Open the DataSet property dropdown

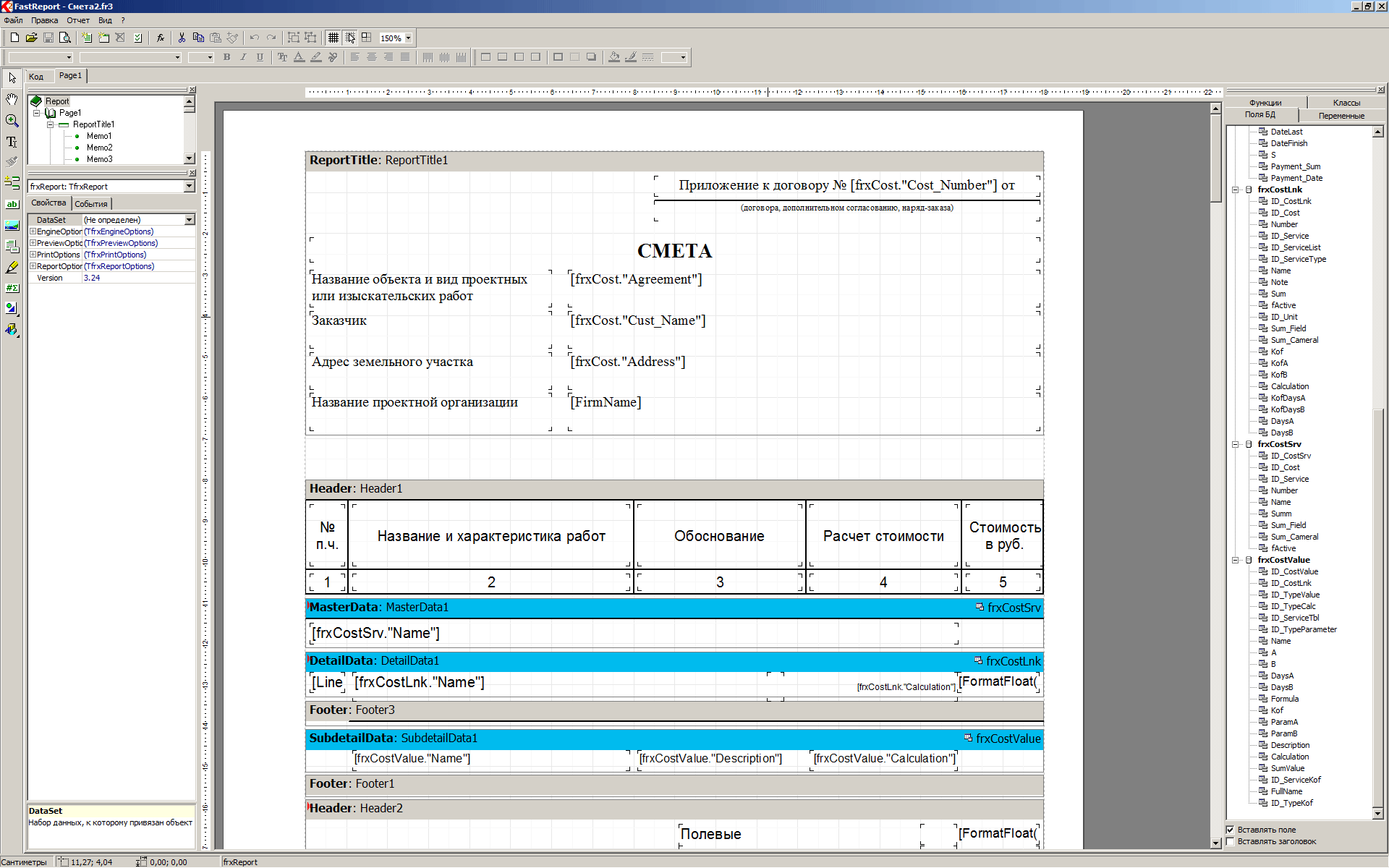click(190, 220)
